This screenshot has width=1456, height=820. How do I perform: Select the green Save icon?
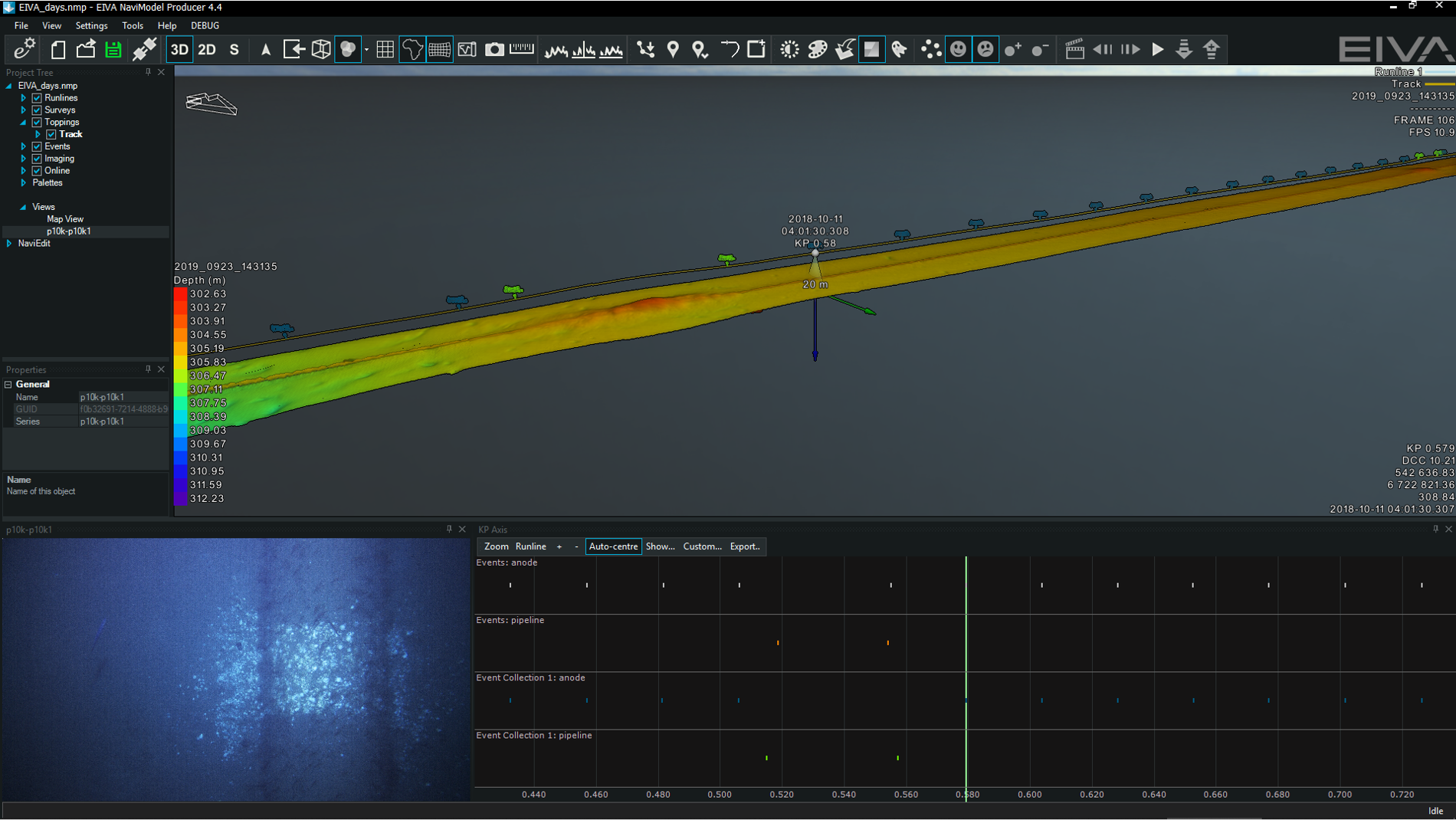click(113, 49)
